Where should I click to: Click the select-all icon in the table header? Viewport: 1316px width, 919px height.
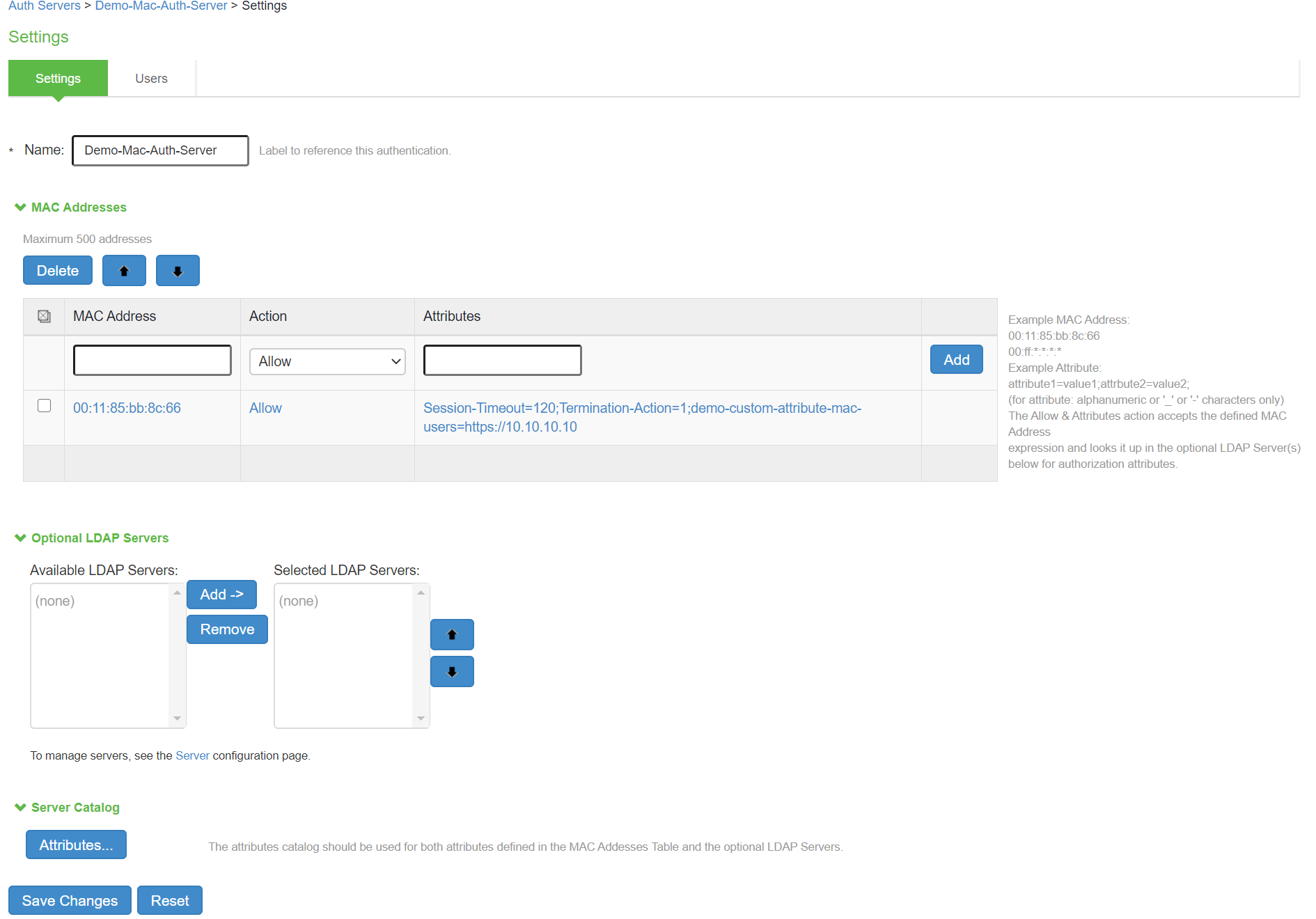pos(44,316)
